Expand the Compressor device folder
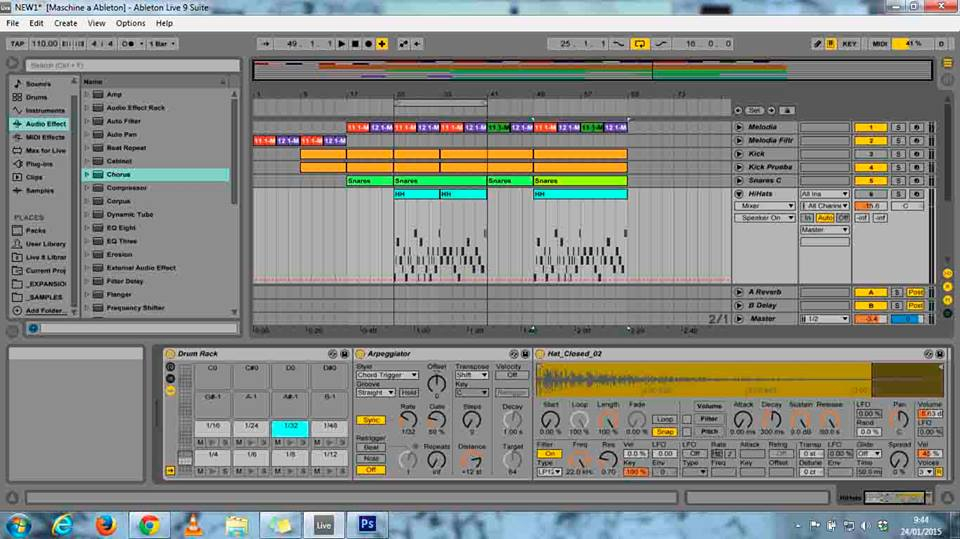960x539 pixels. tap(86, 188)
